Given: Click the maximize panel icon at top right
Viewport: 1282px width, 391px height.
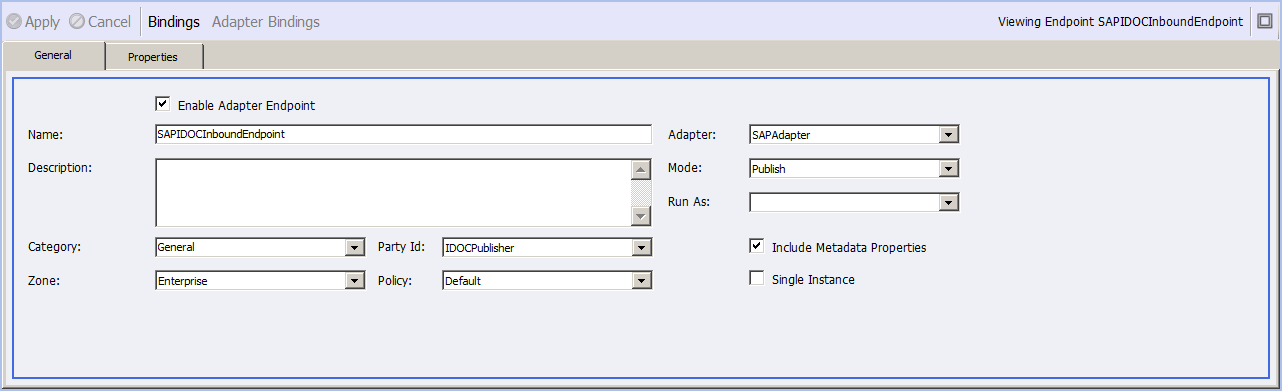Looking at the screenshot, I should click(1264, 21).
